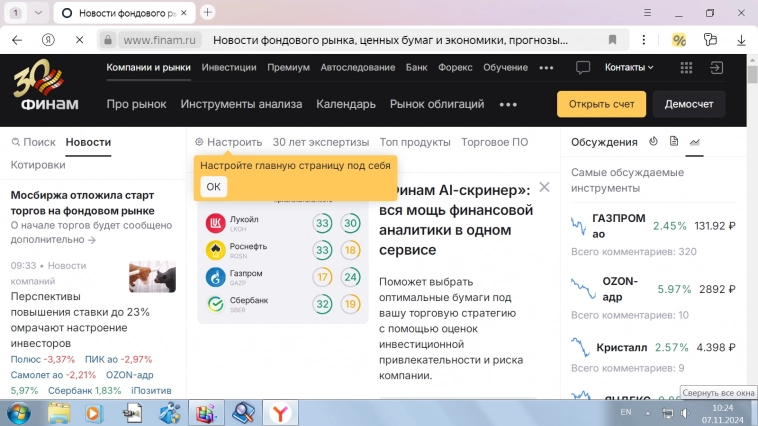The height and width of the screenshot is (426, 758).
Task: Open Рынок облигаций section
Action: coord(437,104)
